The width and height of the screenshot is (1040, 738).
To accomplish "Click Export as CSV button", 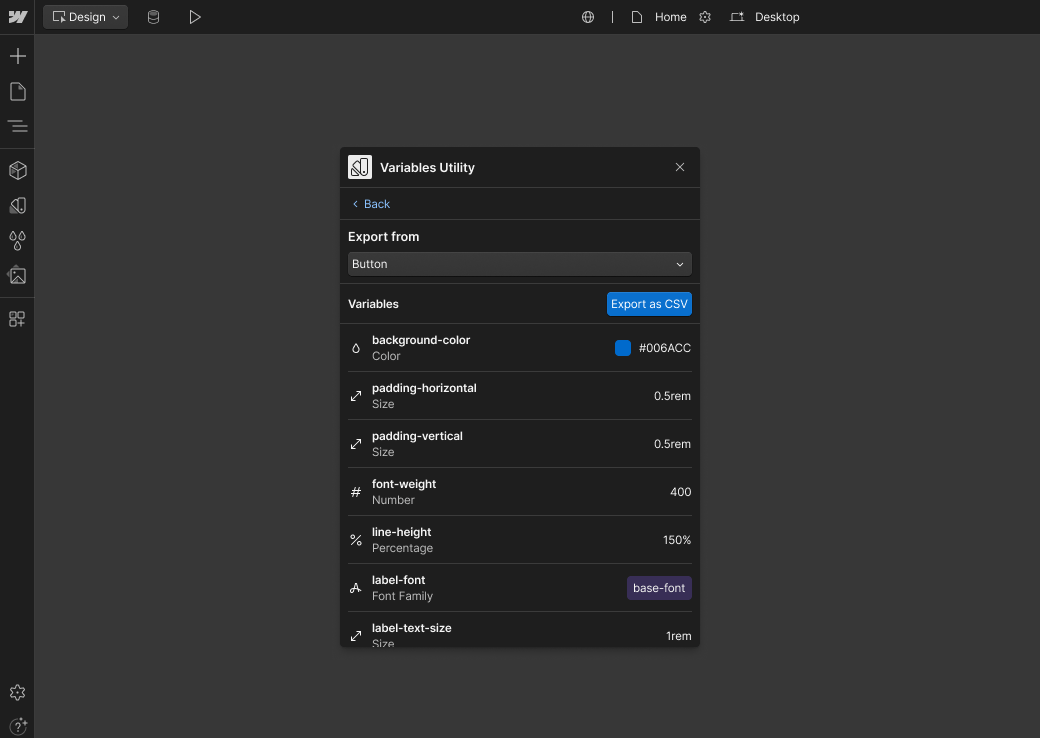I will point(649,304).
